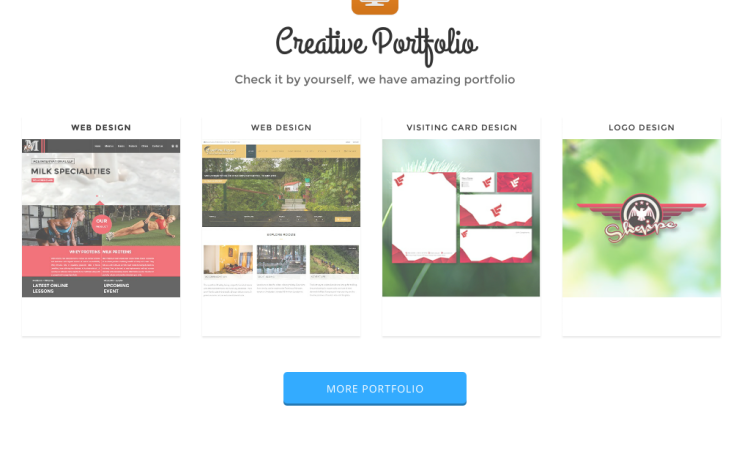Click the LATEST ONLINE LESSONS footer text
The image size is (750, 465).
50,288
